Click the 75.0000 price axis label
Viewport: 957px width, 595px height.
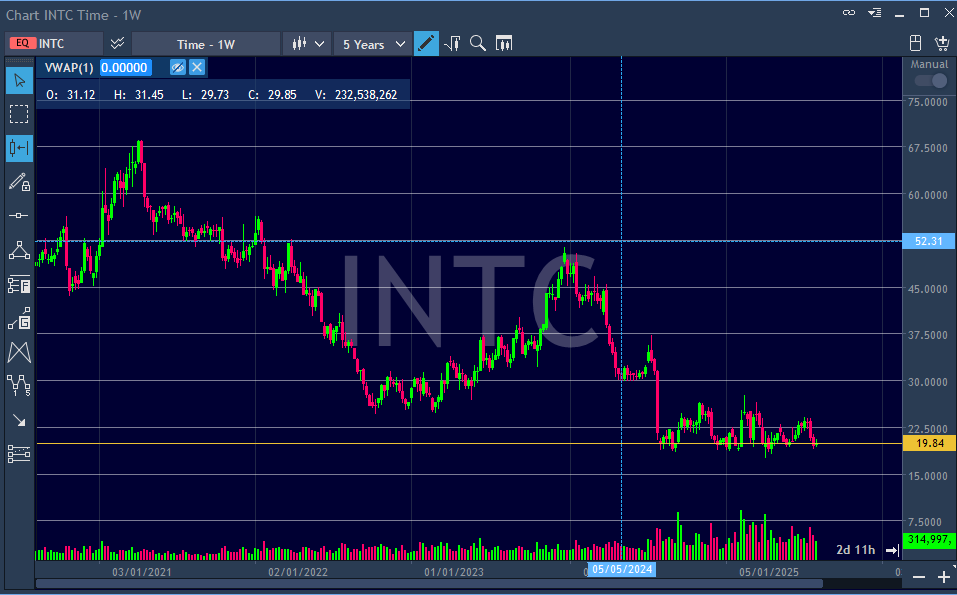click(928, 102)
